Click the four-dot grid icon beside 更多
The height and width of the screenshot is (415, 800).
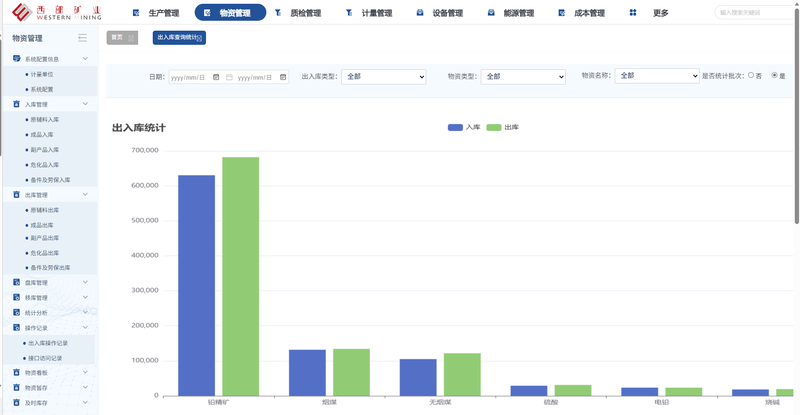coord(633,13)
